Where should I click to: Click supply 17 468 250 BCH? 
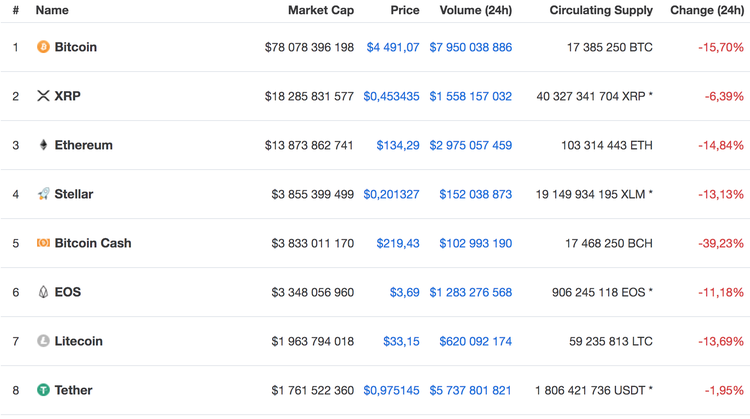click(x=609, y=243)
